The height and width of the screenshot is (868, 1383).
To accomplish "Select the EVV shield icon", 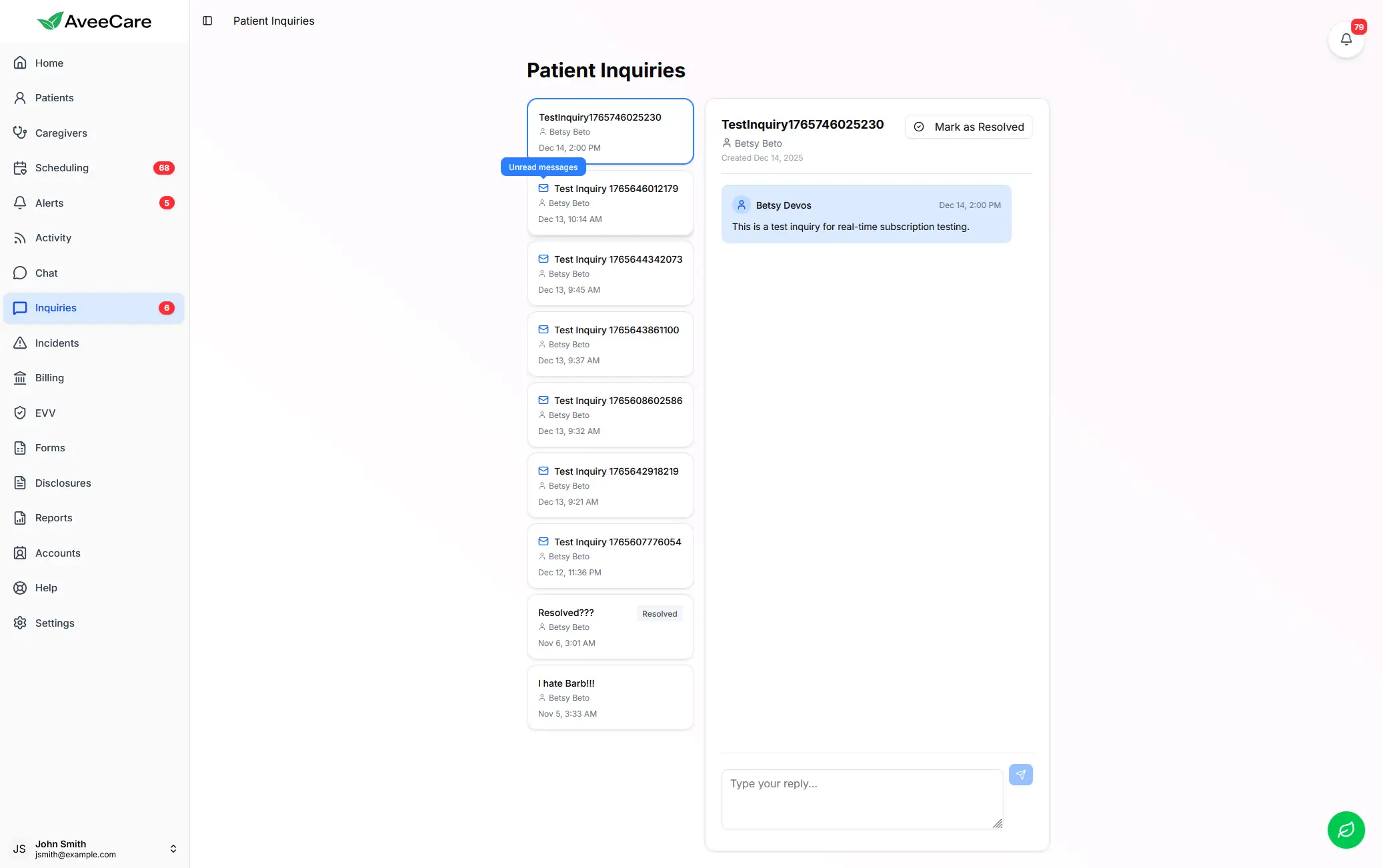I will click(x=21, y=413).
